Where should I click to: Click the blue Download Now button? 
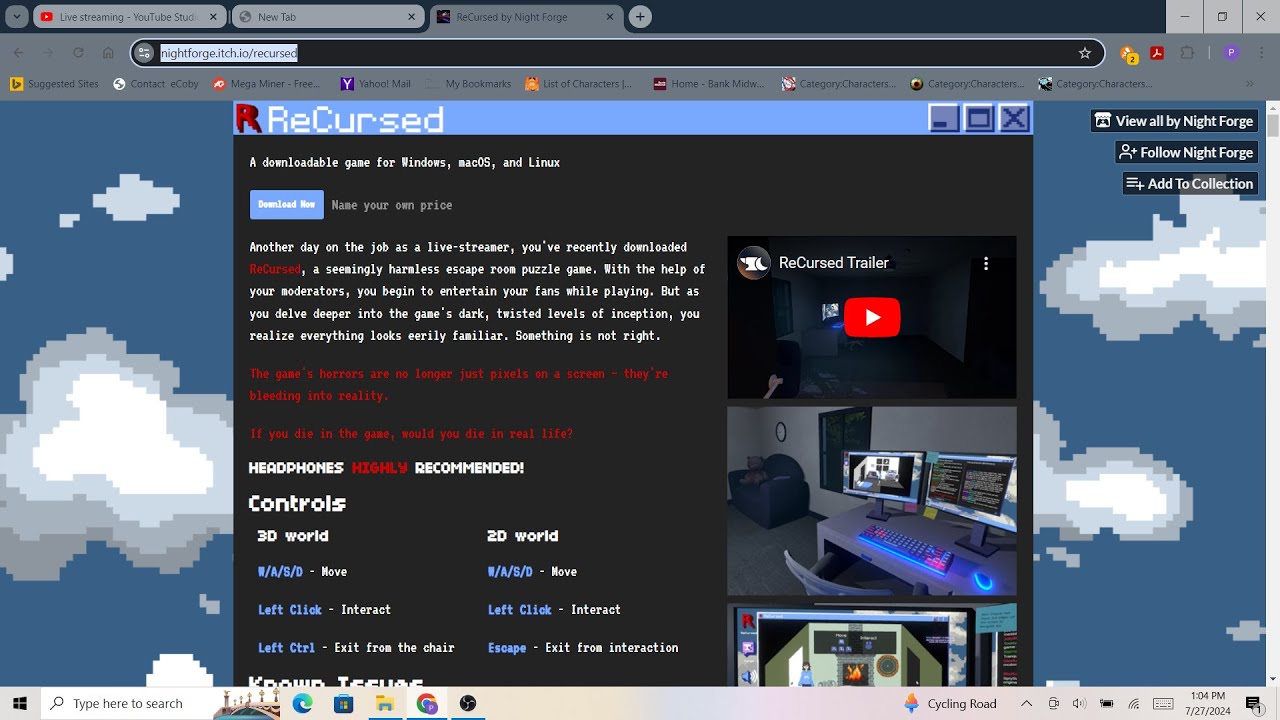(287, 204)
